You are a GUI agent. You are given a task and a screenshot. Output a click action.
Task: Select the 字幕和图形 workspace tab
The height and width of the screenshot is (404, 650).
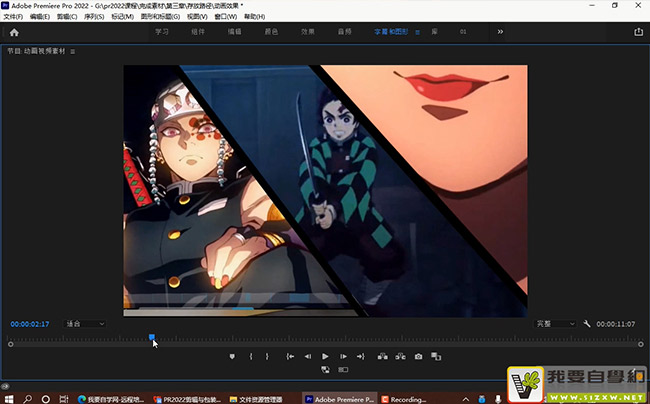[391, 32]
